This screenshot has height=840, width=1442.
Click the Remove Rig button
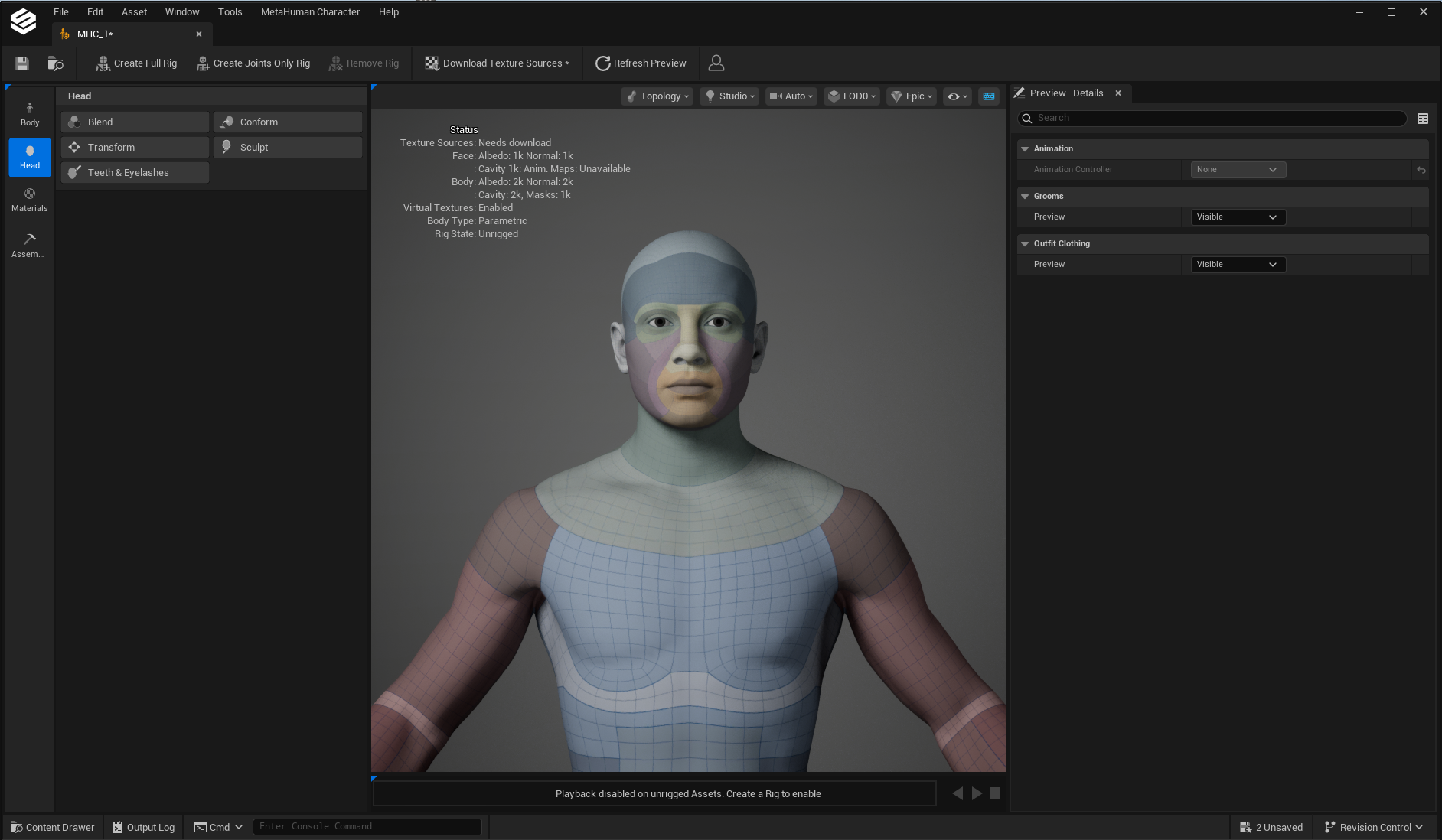[364, 63]
